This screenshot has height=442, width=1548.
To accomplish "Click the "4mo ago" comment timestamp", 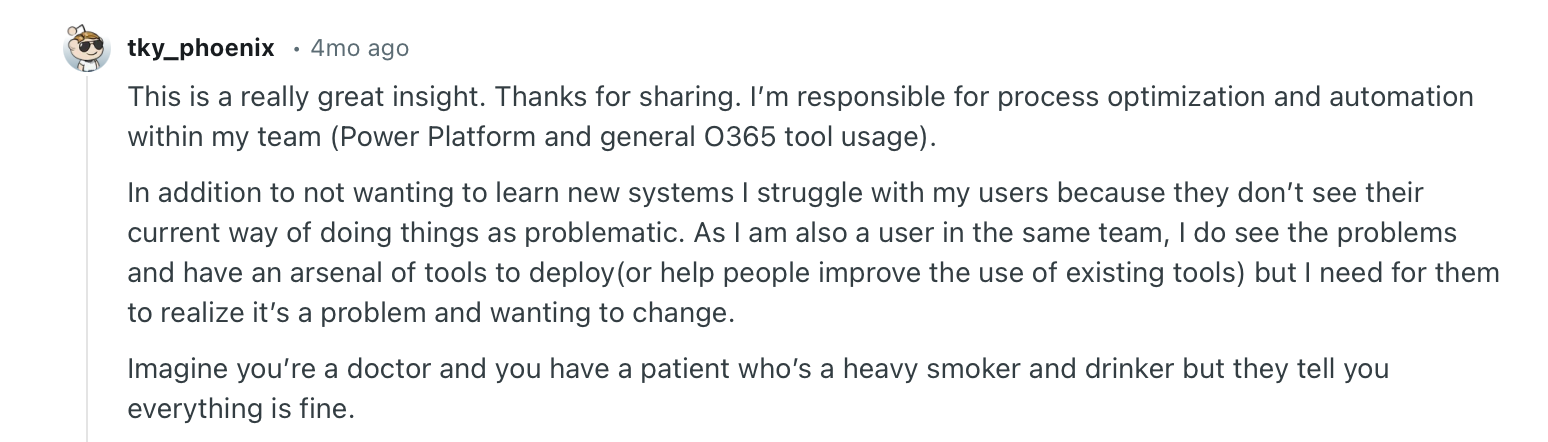I will pyautogui.click(x=360, y=48).
